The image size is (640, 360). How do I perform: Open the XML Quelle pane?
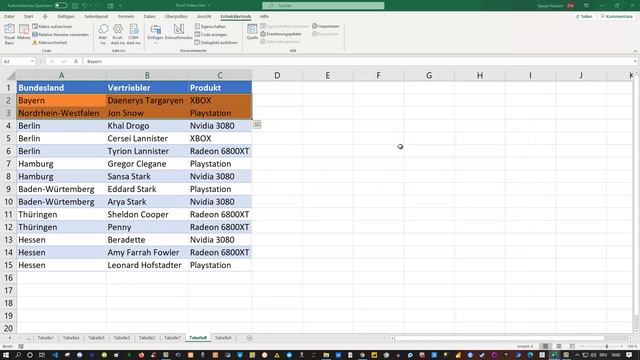click(252, 32)
